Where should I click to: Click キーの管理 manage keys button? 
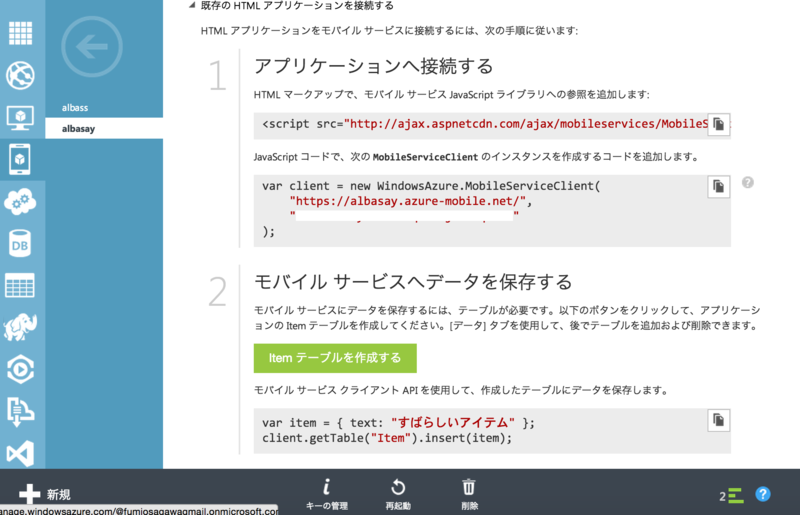(x=327, y=495)
